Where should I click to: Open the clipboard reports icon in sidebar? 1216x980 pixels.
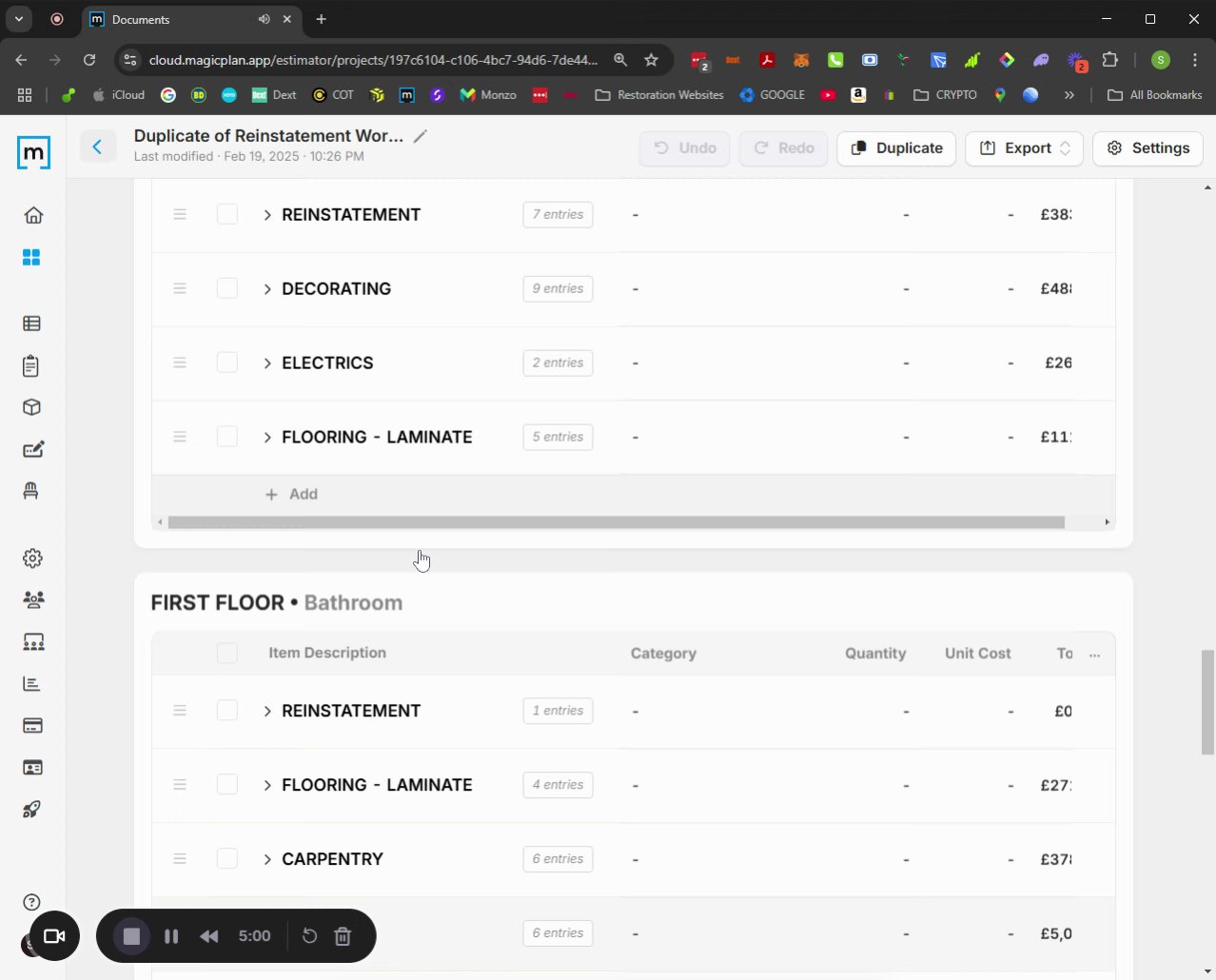(31, 365)
